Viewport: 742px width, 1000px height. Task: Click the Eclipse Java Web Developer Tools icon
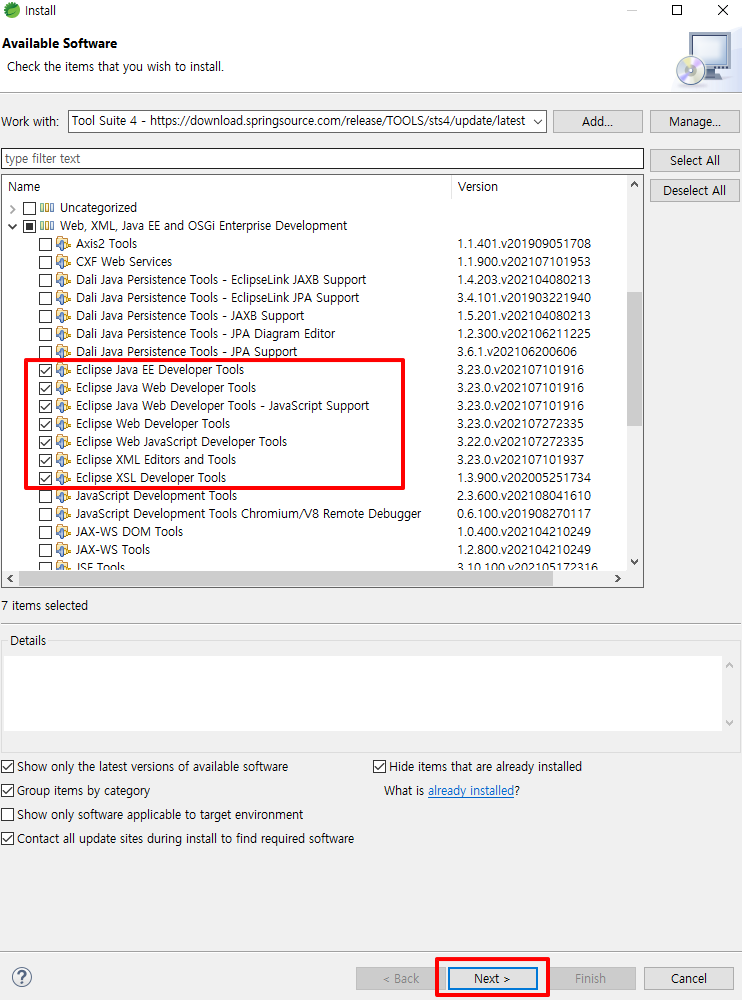63,388
